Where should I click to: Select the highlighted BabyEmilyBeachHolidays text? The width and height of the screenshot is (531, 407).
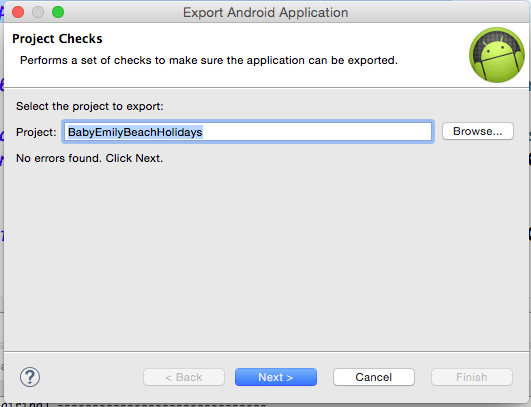click(135, 132)
